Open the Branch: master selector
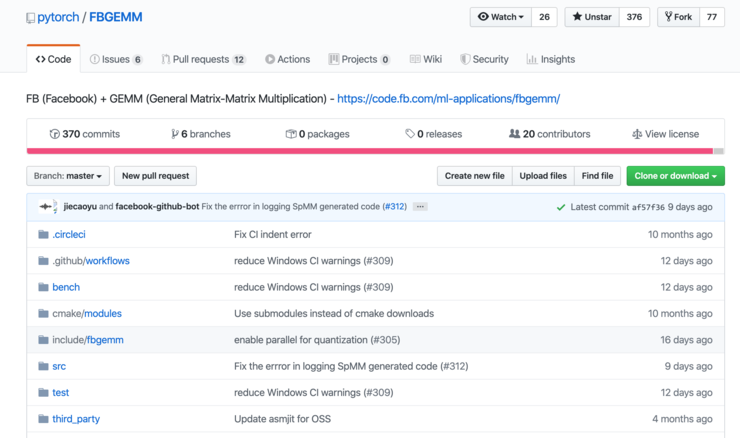Viewport: 740px width, 438px height. (68, 176)
